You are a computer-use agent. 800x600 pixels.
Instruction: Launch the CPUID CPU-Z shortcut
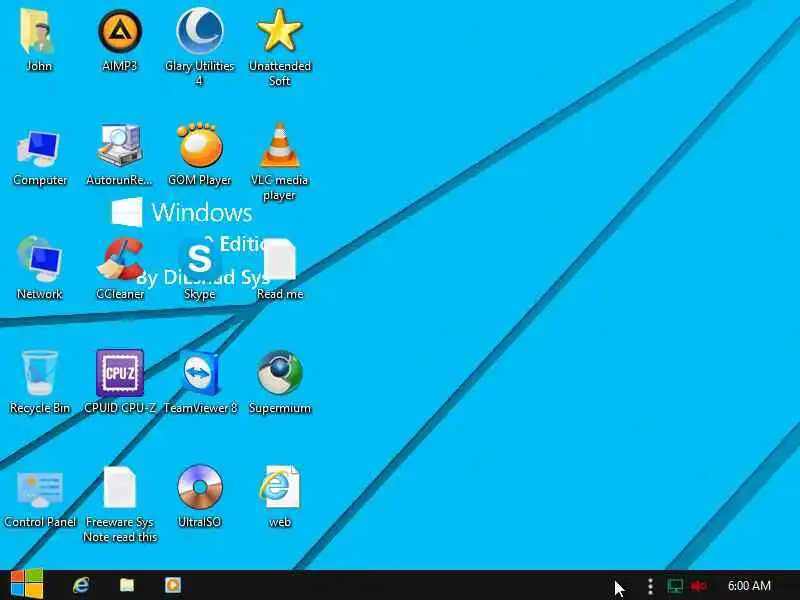[x=120, y=373]
